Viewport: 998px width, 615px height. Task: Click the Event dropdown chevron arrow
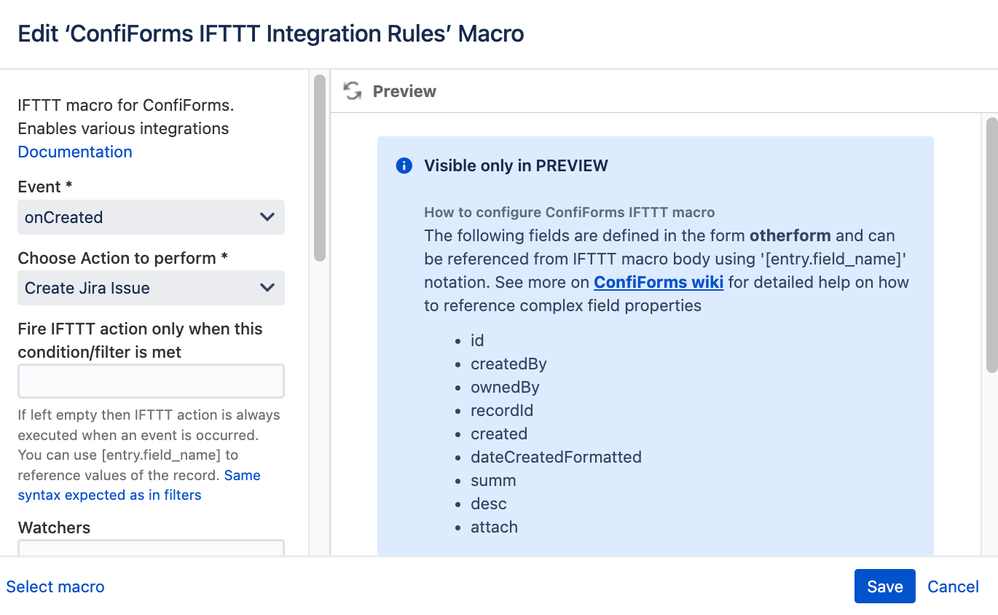(267, 217)
